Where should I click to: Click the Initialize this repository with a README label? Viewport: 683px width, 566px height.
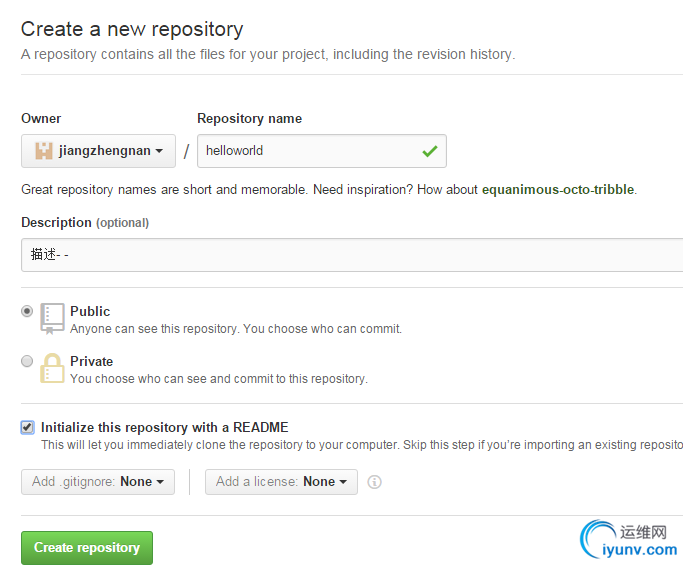[164, 427]
